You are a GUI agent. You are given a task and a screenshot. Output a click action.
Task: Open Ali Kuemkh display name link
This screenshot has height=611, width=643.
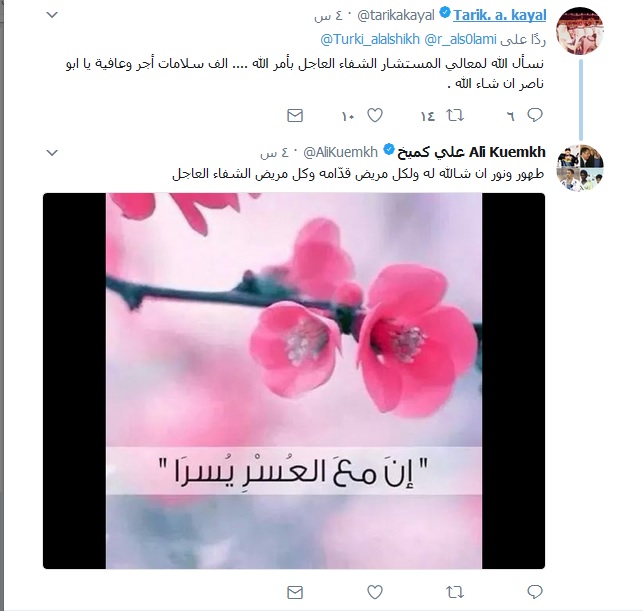471,152
